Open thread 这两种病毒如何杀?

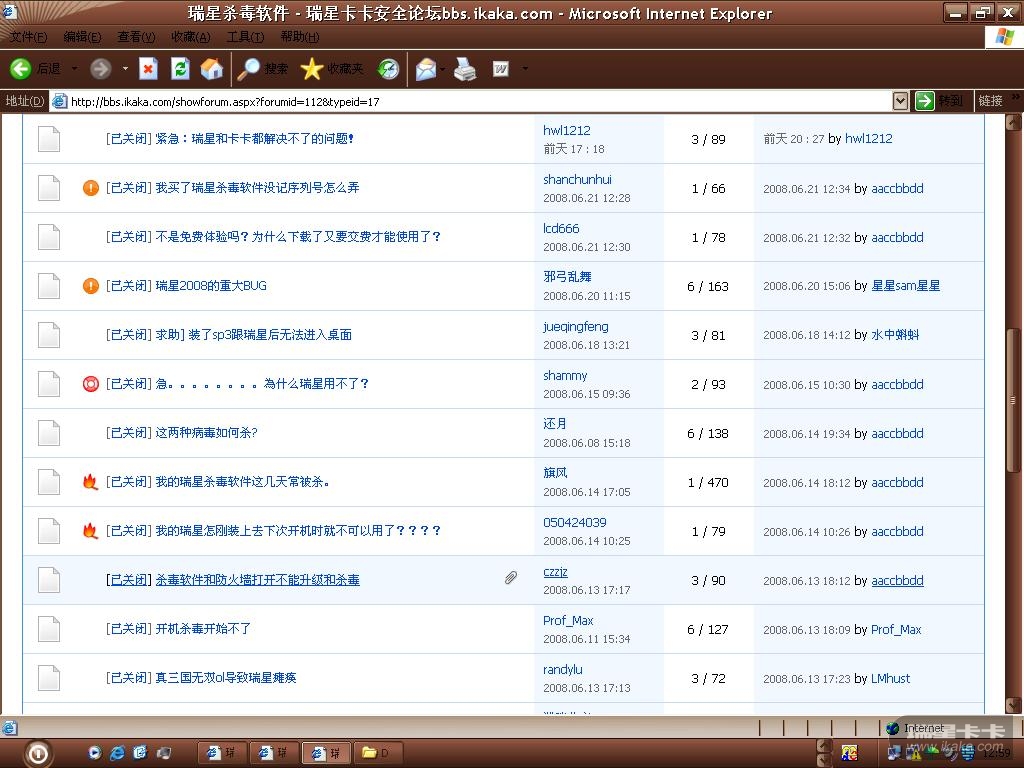pyautogui.click(x=206, y=432)
